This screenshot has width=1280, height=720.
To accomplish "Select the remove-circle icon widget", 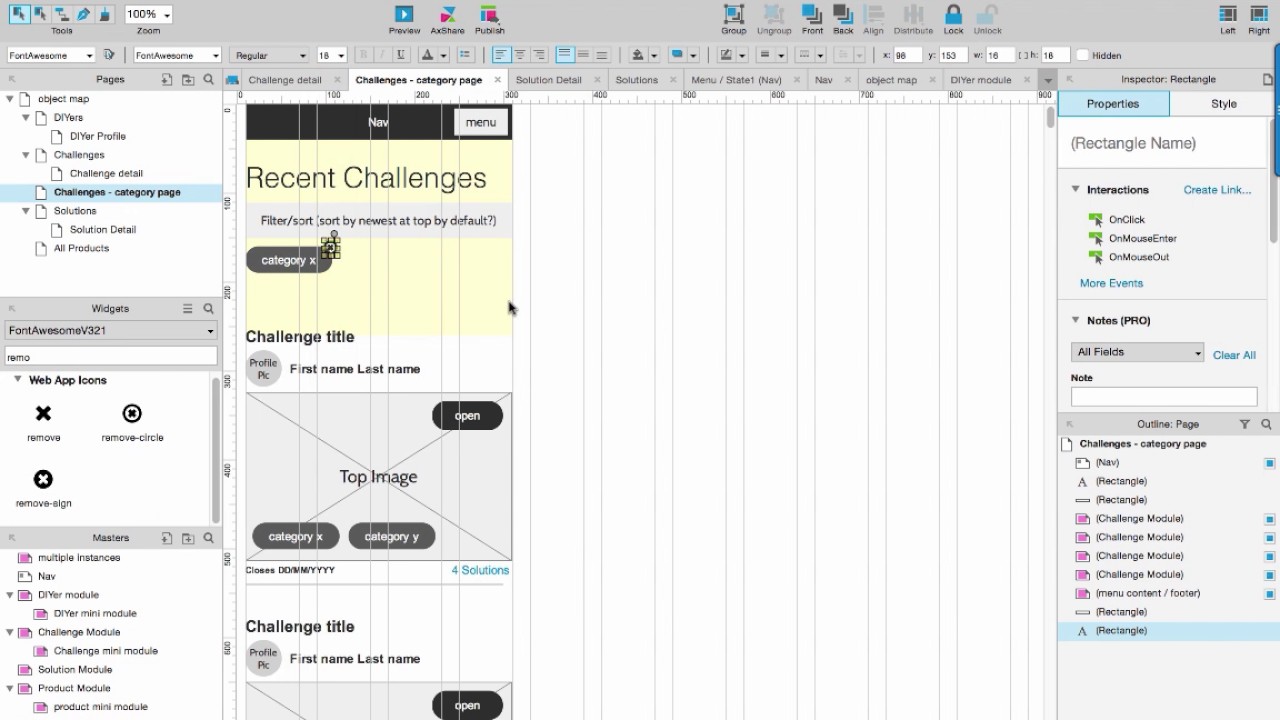I will pyautogui.click(x=132, y=413).
